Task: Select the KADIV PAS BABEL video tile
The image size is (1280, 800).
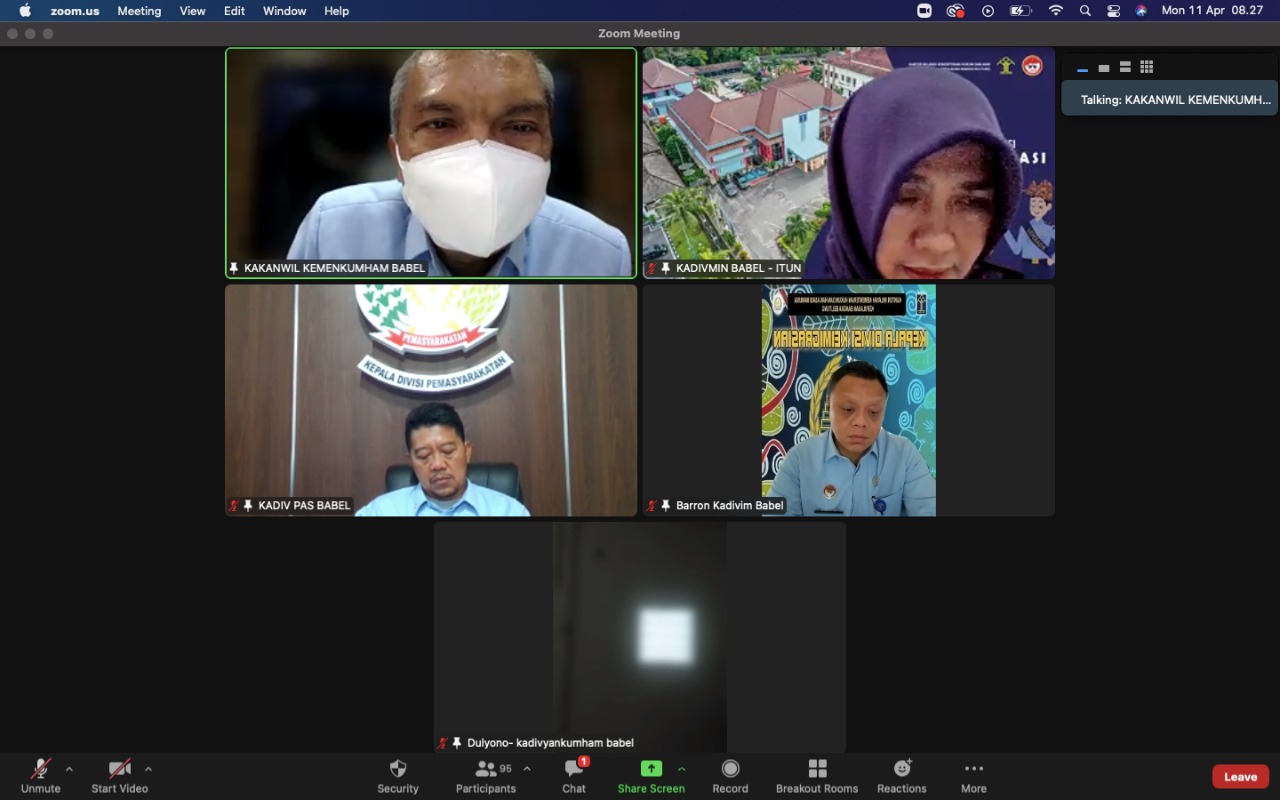Action: [x=431, y=400]
